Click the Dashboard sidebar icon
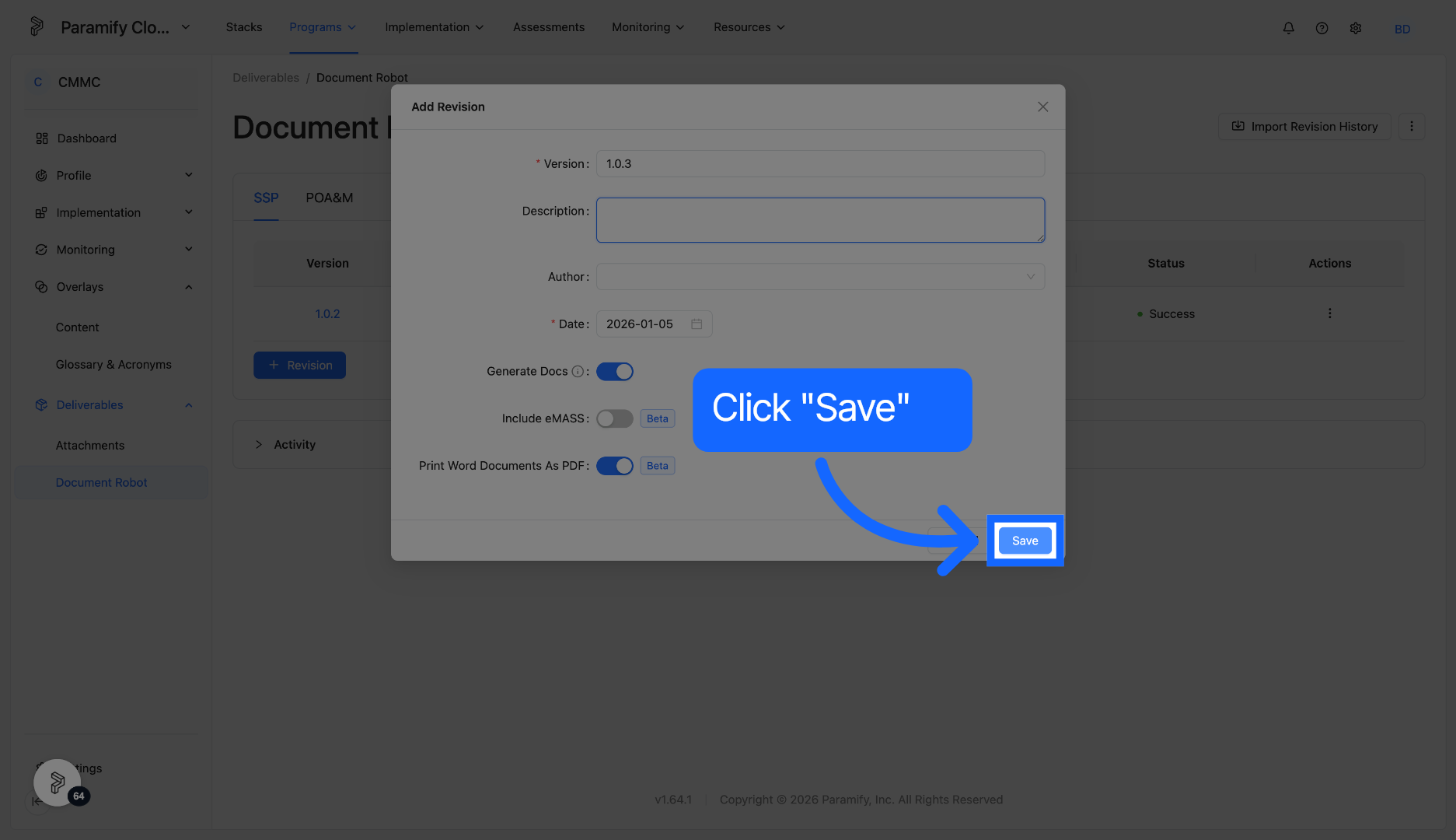The height and width of the screenshot is (840, 1456). (x=41, y=138)
